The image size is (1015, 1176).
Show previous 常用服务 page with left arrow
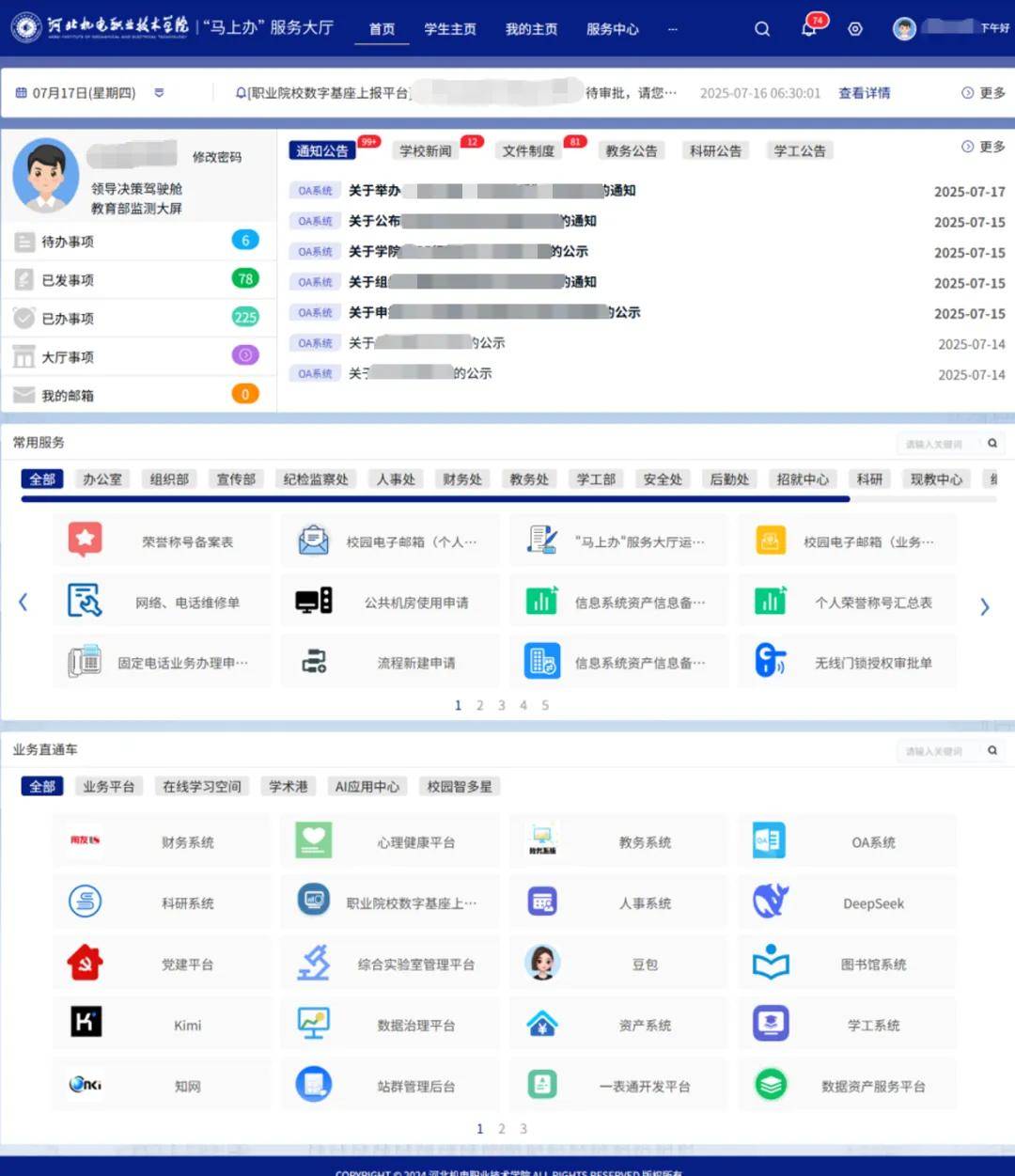[x=23, y=603]
